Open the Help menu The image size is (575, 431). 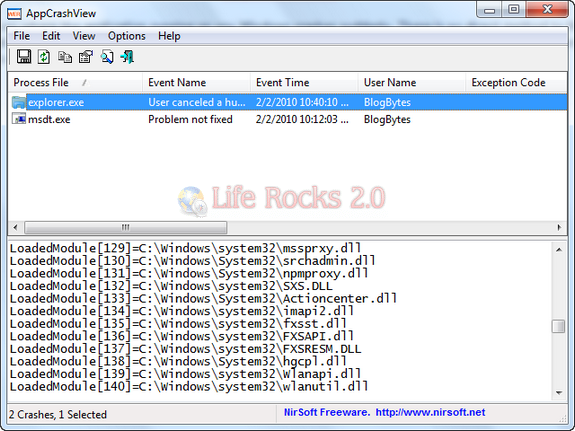[x=169, y=36]
